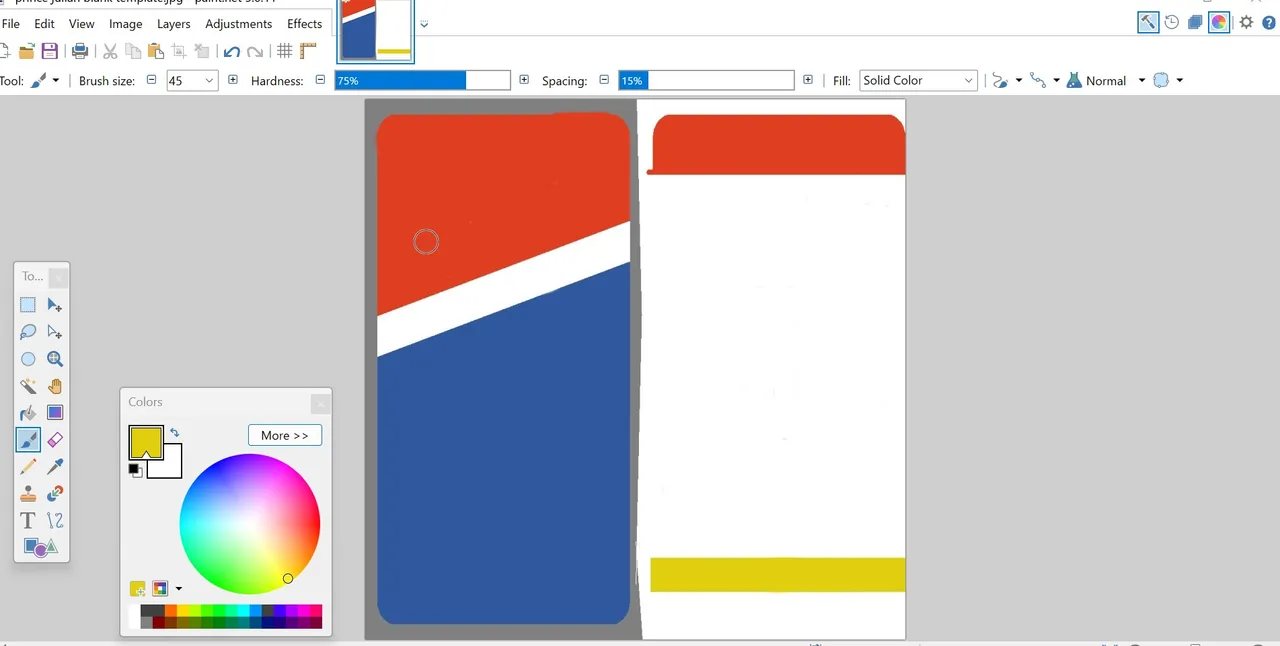The width and height of the screenshot is (1280, 646).
Task: Click the Paste clipboard icon
Action: click(155, 51)
